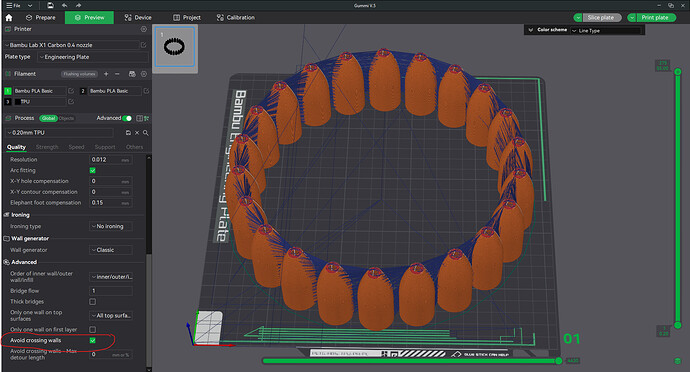Click the horizontal move slider handle

pos(558,361)
